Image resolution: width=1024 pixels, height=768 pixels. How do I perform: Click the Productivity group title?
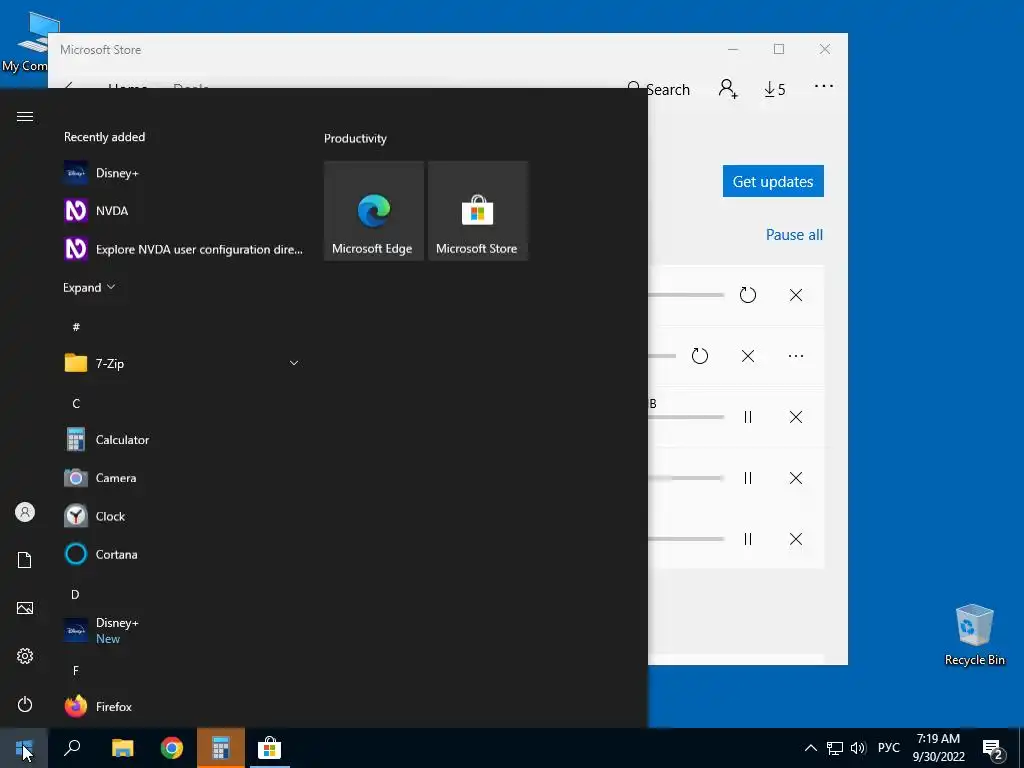[355, 138]
